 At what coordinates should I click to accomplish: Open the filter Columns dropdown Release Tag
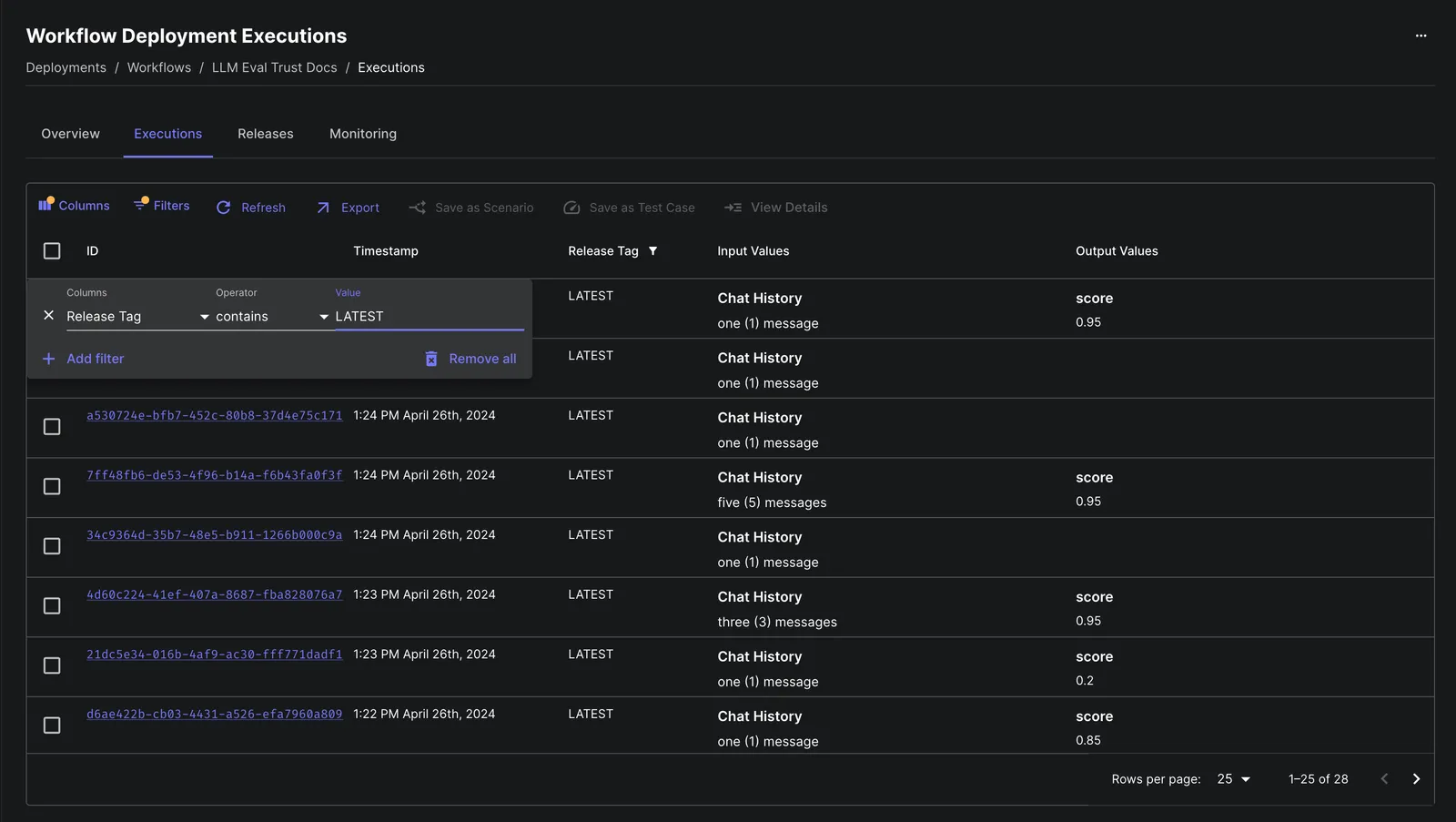138,317
